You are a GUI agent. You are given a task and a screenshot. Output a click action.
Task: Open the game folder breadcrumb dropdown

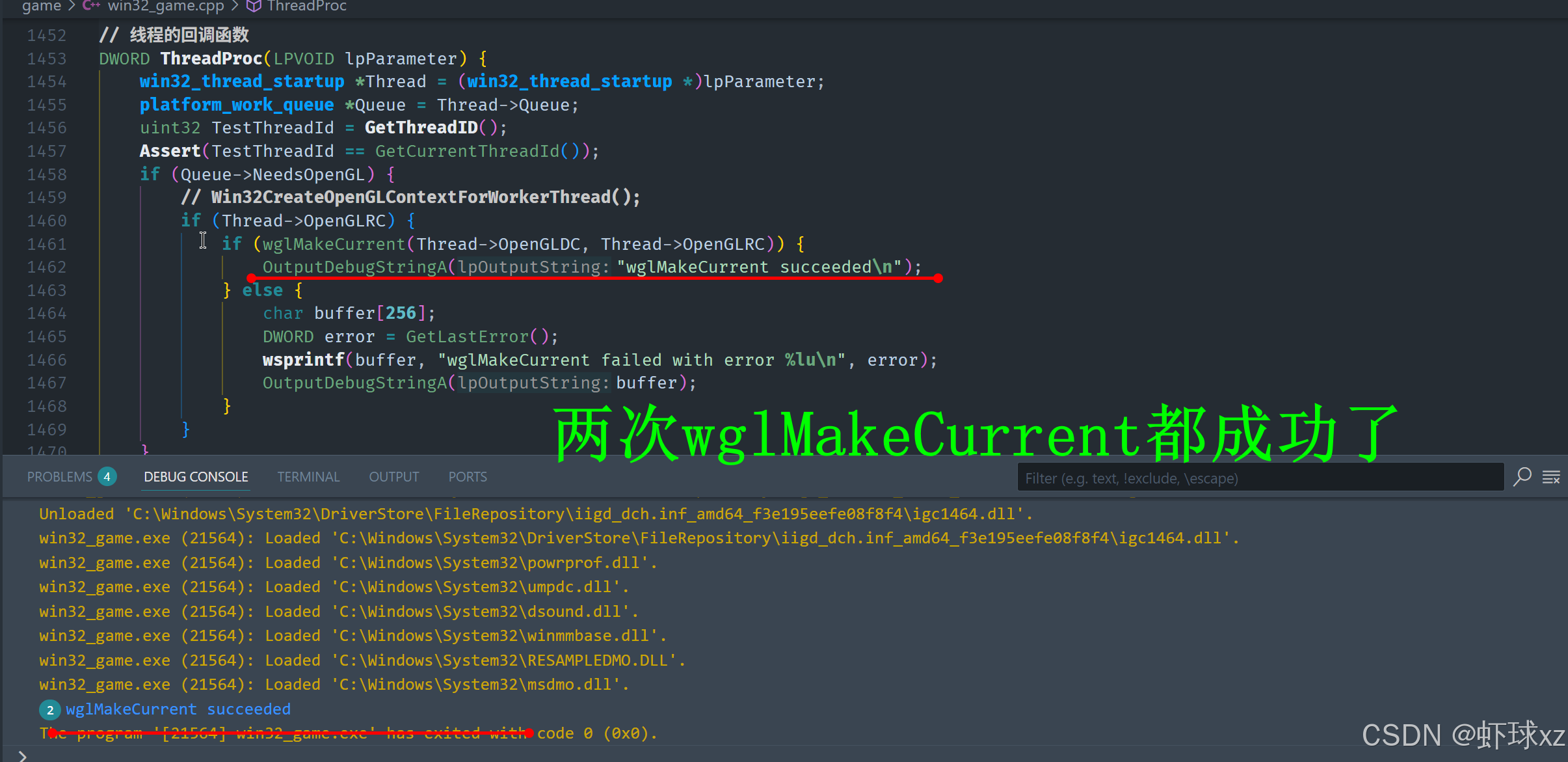(x=42, y=6)
